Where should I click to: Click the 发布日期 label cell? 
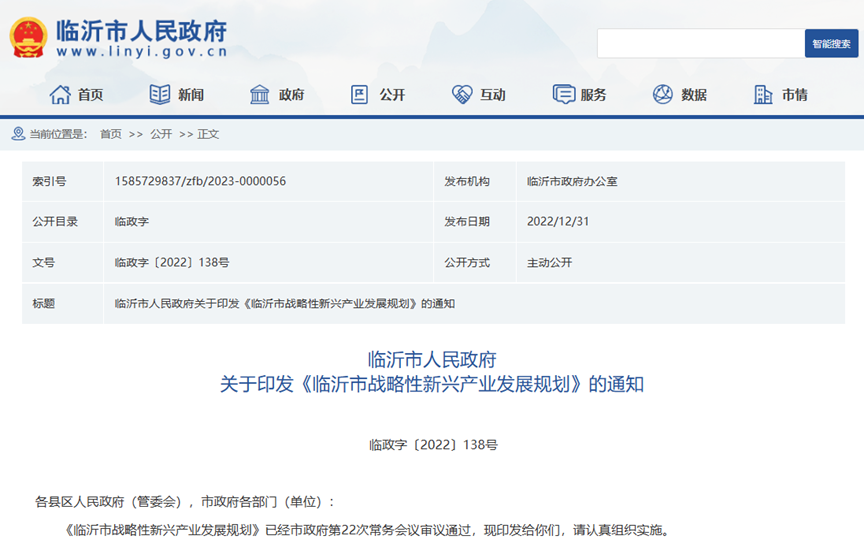tap(475, 221)
